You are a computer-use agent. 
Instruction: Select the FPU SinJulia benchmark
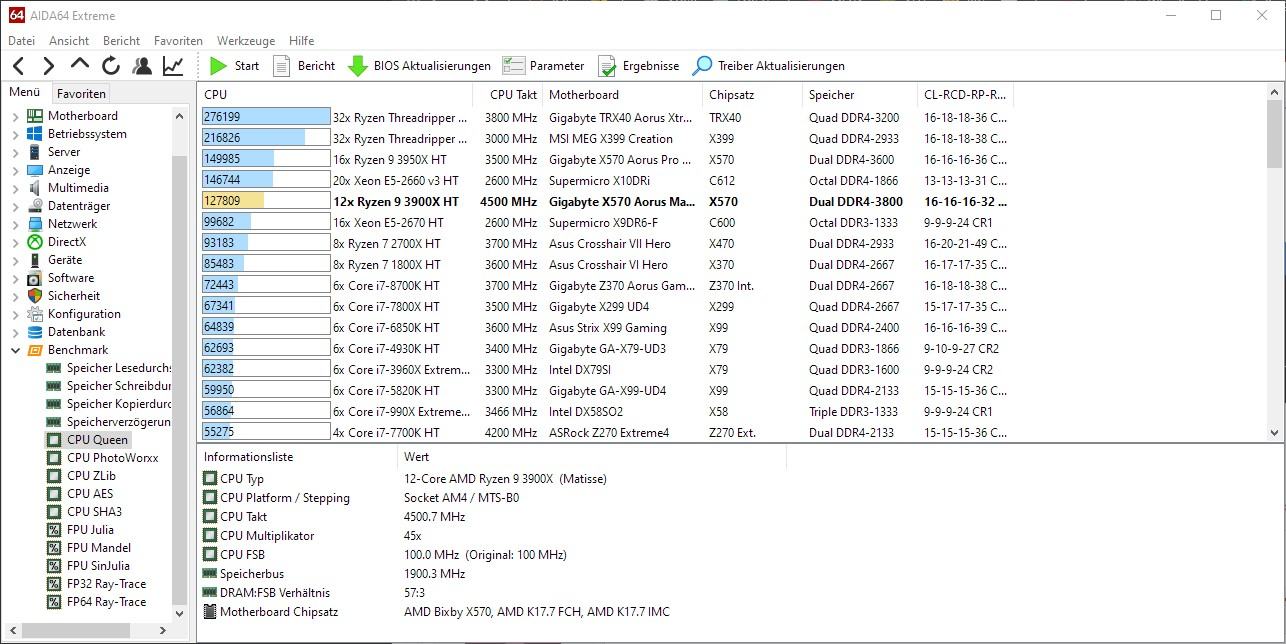[x=89, y=566]
